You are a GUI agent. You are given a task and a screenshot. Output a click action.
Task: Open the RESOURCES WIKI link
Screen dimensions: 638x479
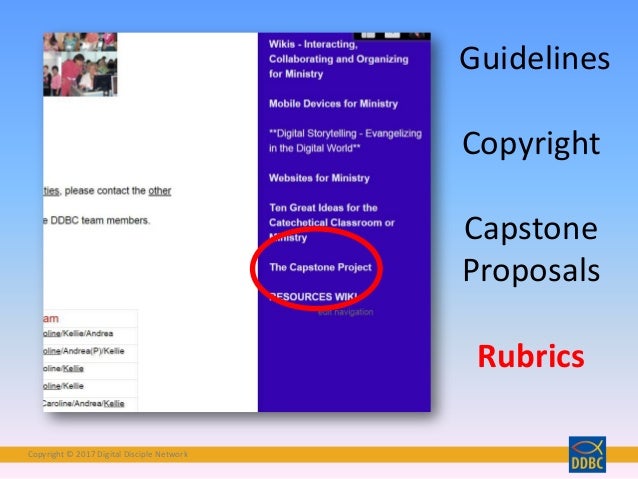[313, 297]
